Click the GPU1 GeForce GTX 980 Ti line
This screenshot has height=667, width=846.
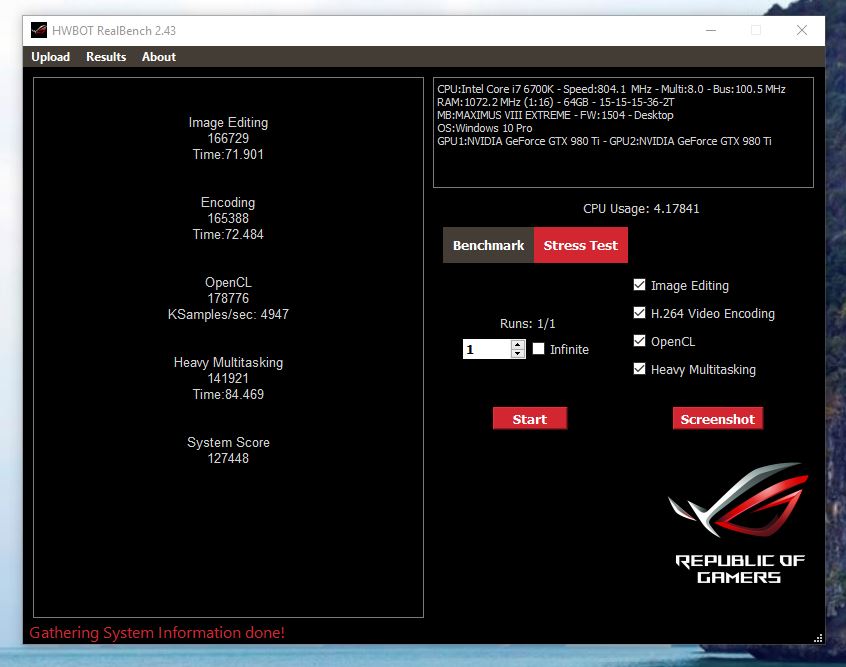pos(604,141)
